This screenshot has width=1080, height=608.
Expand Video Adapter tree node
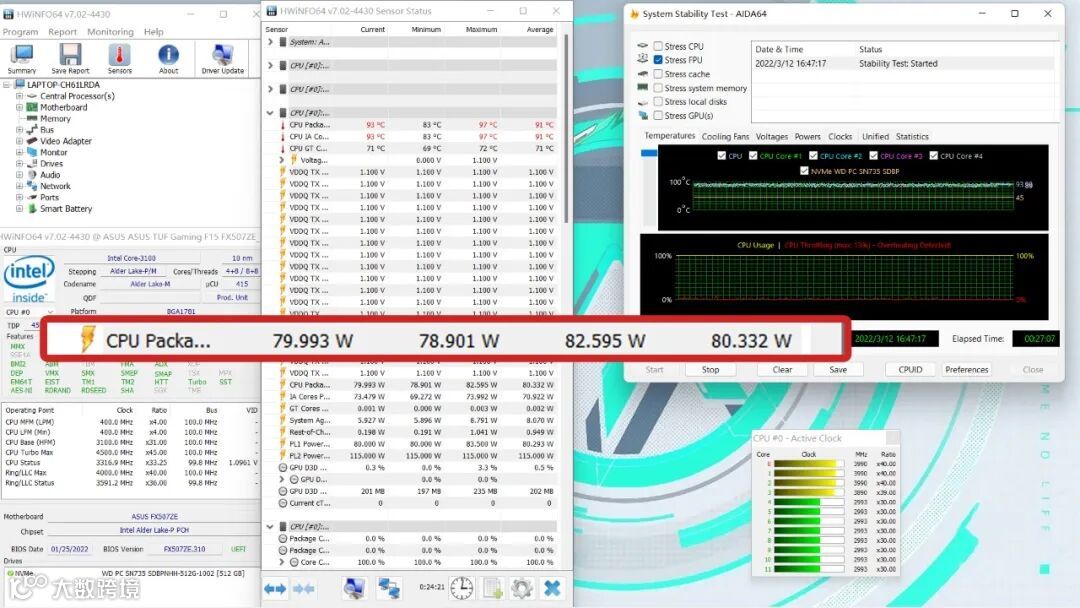(19, 141)
